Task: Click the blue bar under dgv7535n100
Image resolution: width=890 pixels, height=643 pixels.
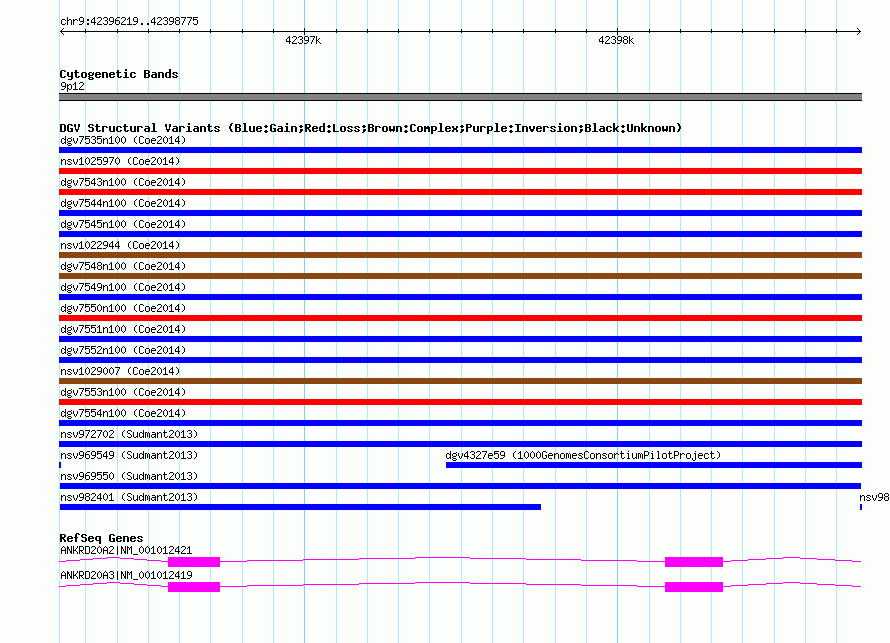Action: [x=460, y=150]
